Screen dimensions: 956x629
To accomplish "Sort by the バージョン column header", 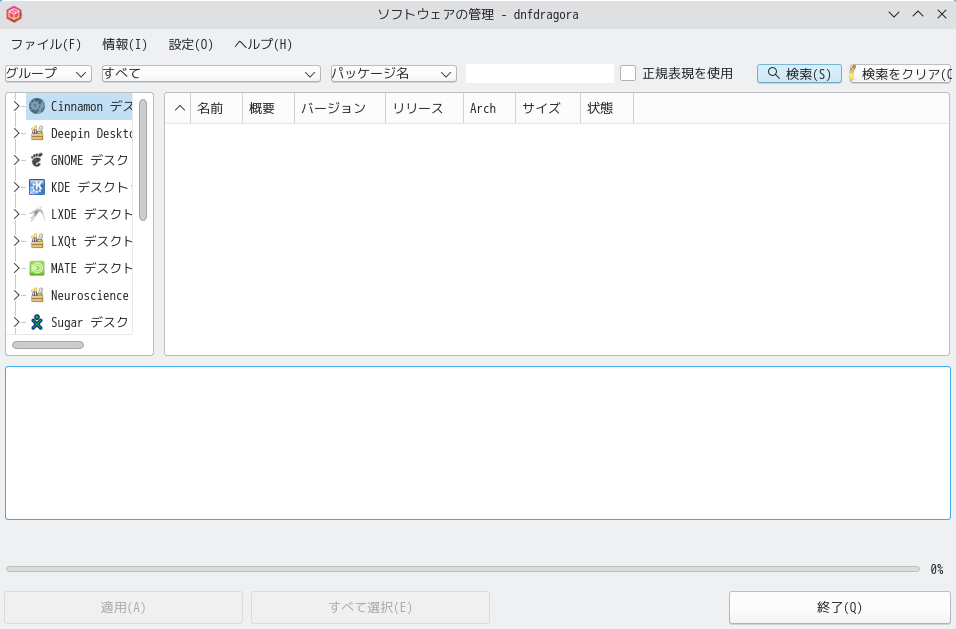I will [340, 108].
